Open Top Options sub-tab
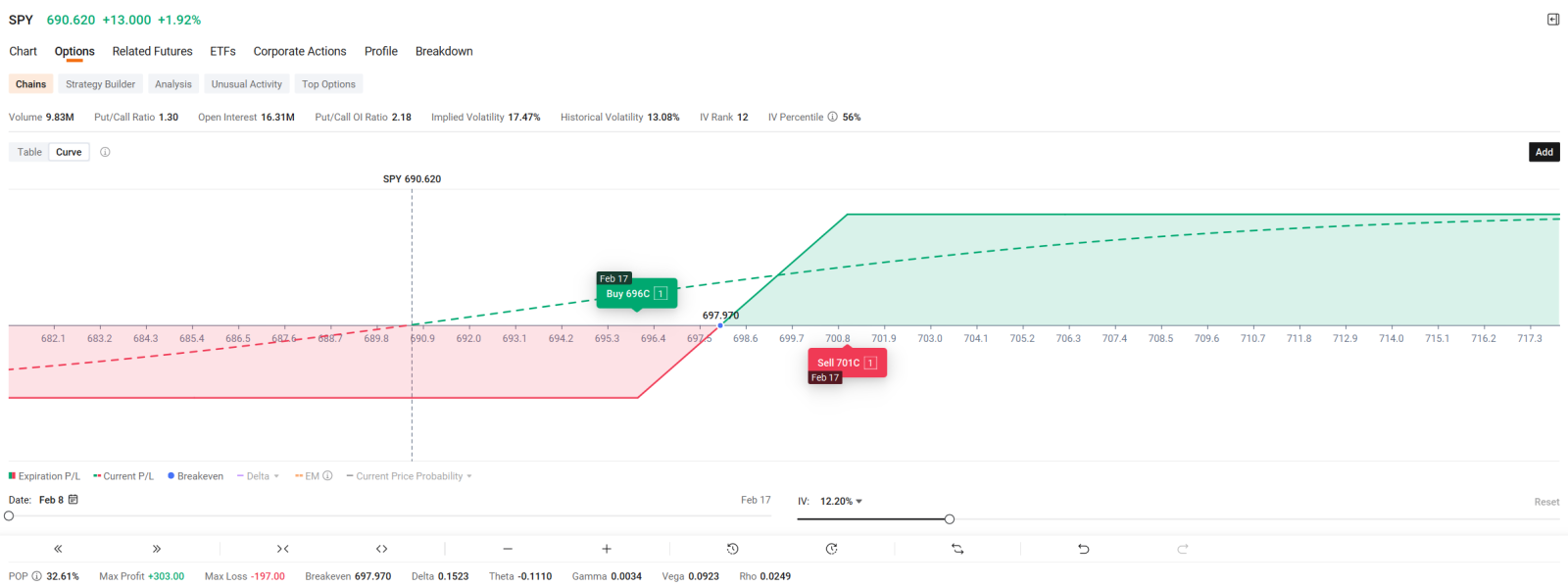This screenshot has height=587, width=1568. point(328,84)
